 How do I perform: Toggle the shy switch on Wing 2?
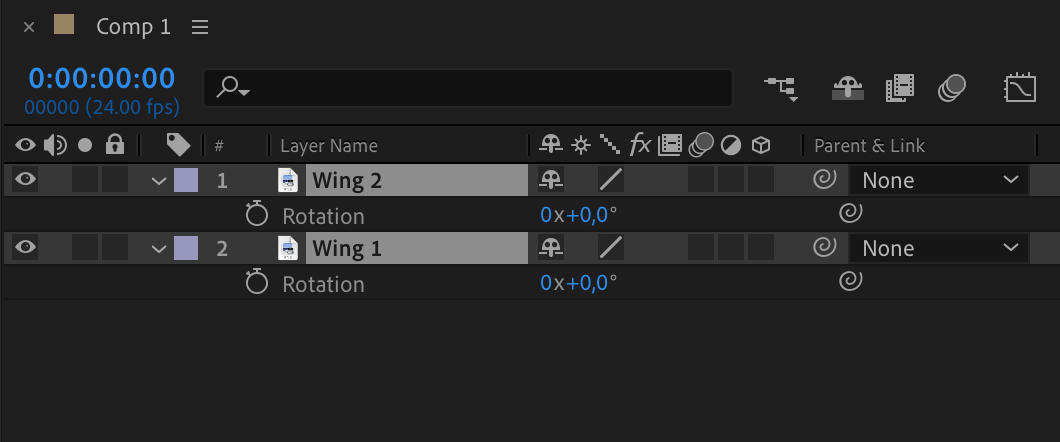pyautogui.click(x=551, y=180)
